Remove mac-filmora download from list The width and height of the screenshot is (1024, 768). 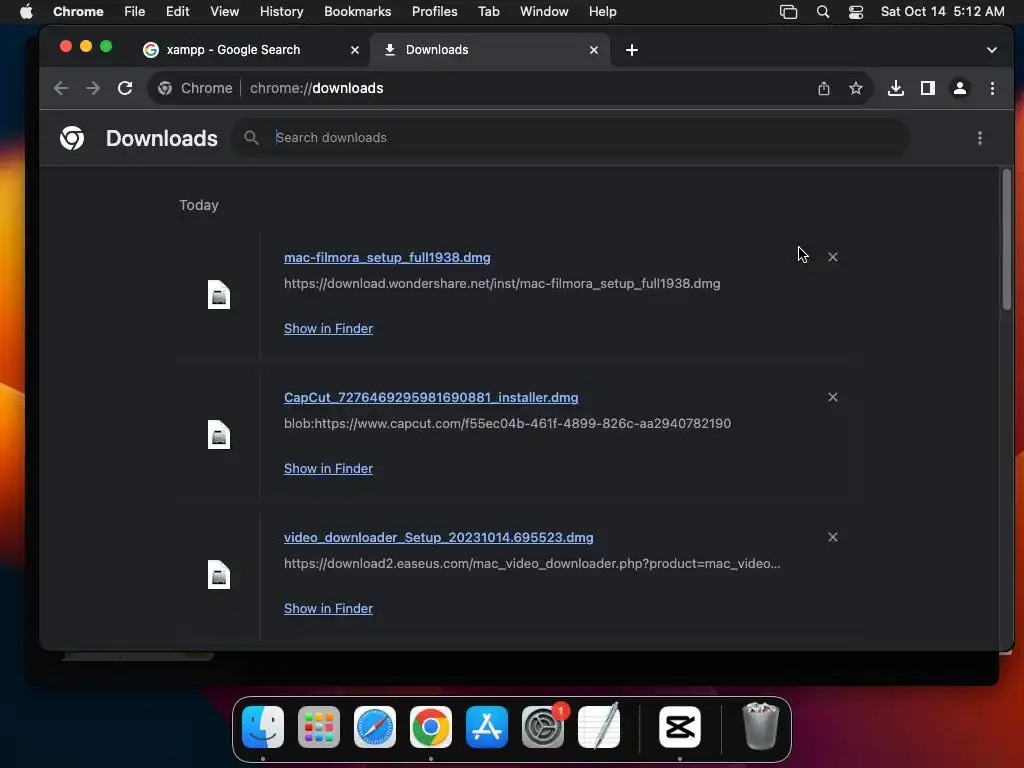[833, 257]
